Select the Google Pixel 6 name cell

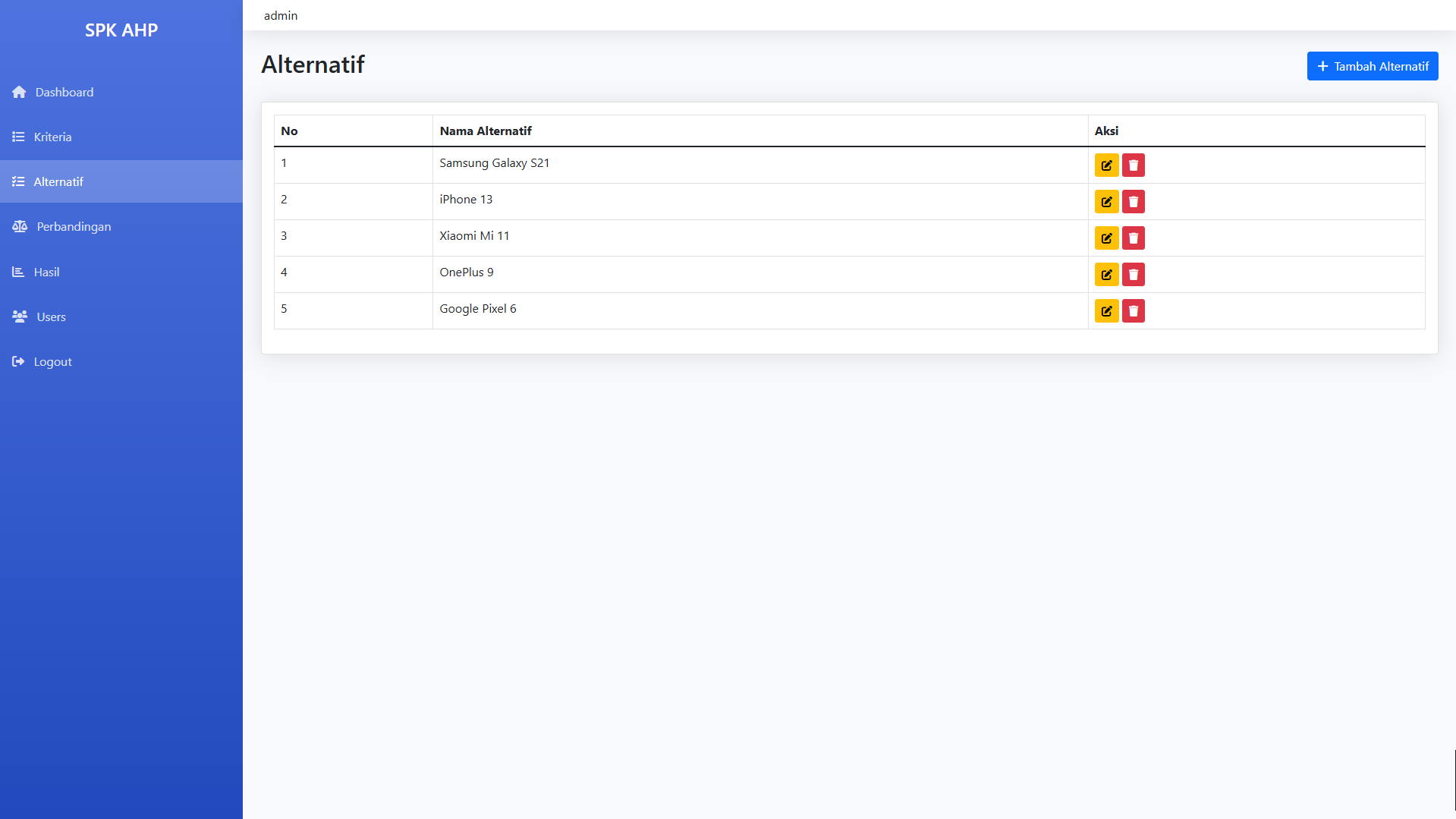tap(760, 310)
